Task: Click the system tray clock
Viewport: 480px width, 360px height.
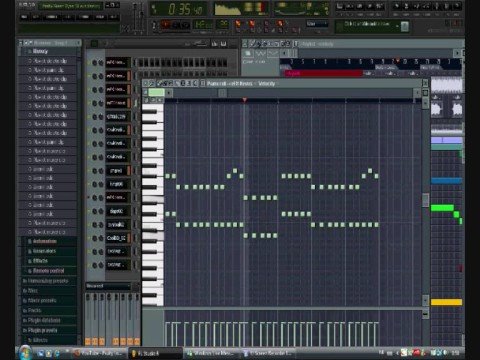Action: [456, 353]
